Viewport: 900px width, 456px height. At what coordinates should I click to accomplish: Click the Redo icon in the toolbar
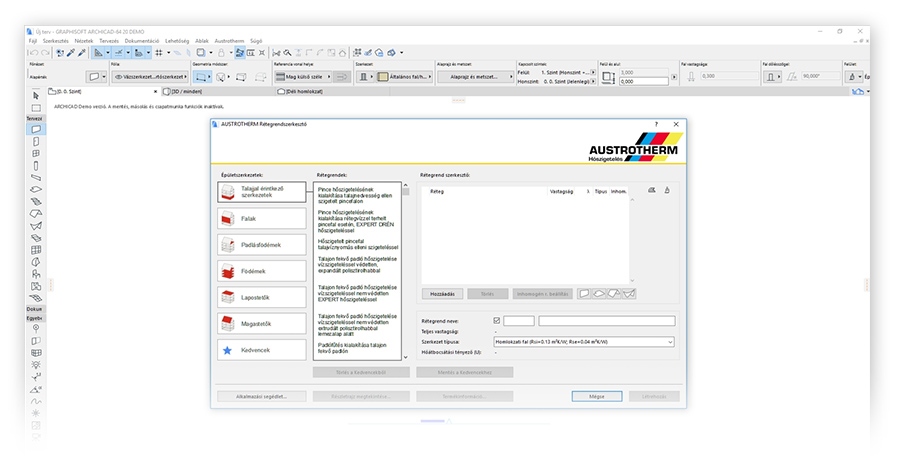pos(45,53)
